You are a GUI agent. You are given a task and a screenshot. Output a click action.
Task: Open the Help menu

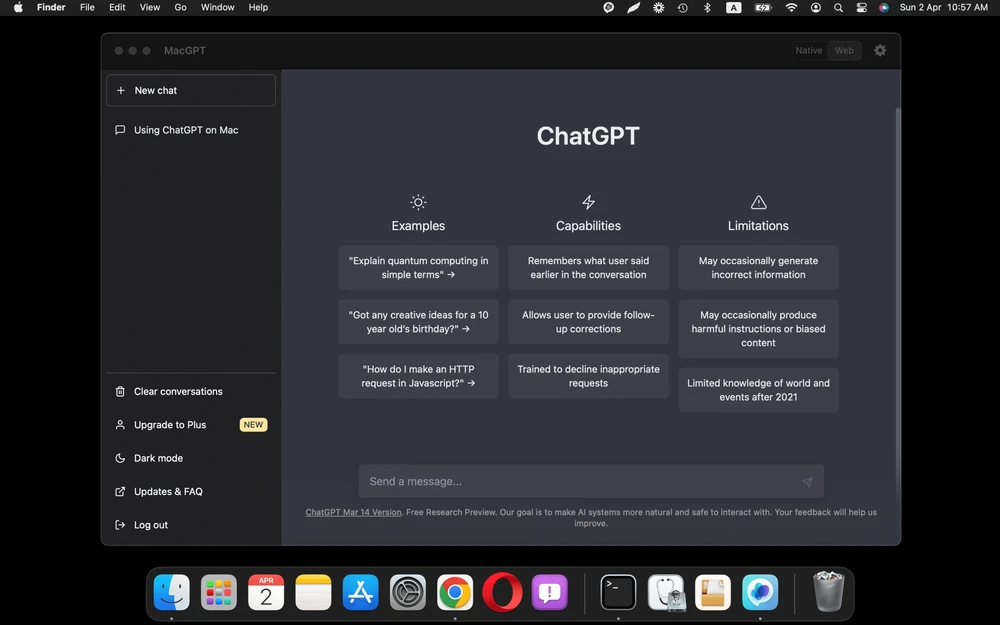(258, 8)
